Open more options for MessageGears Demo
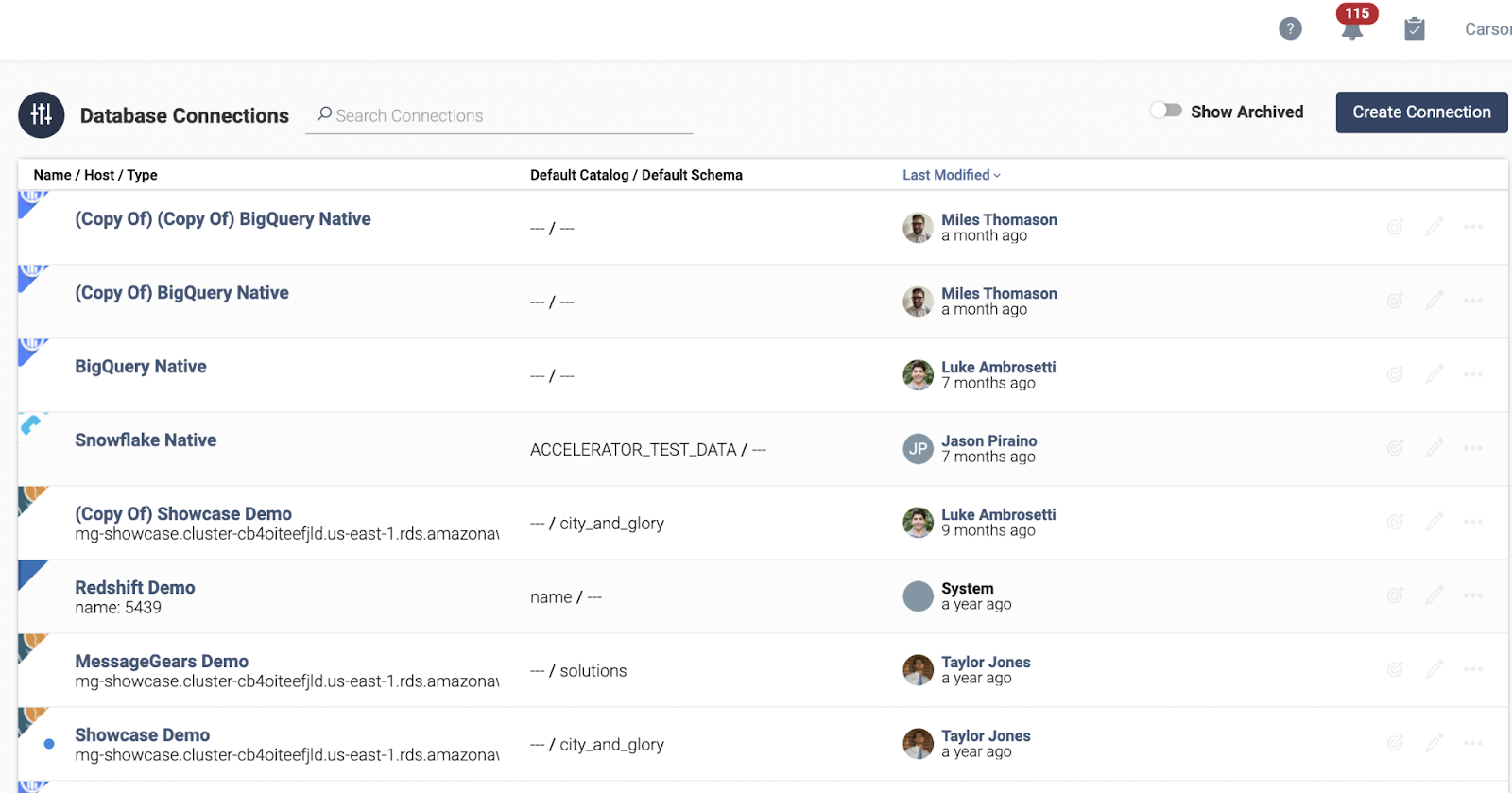 tap(1472, 669)
